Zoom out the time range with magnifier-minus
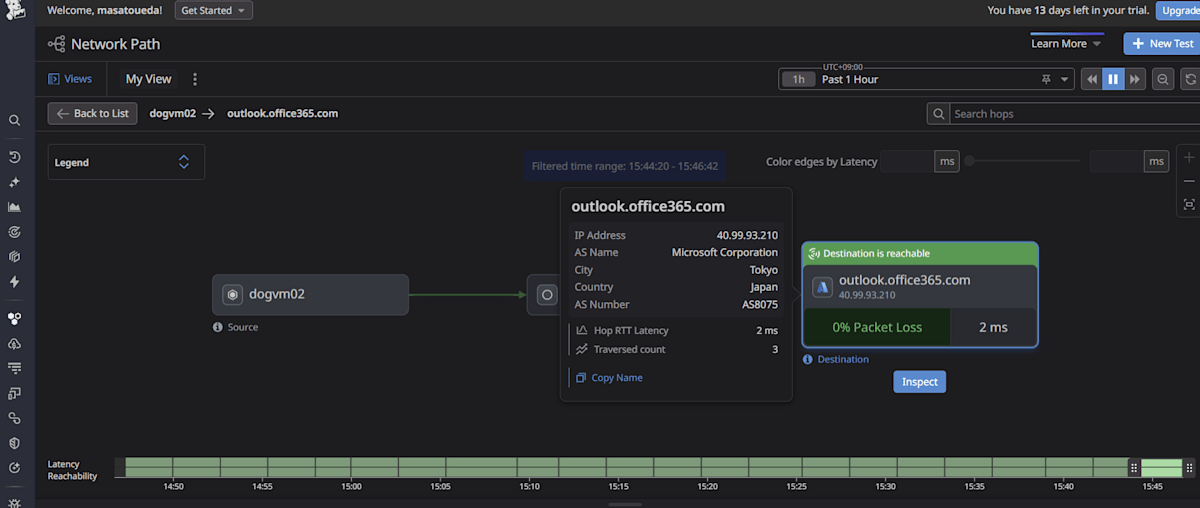 click(x=1163, y=79)
